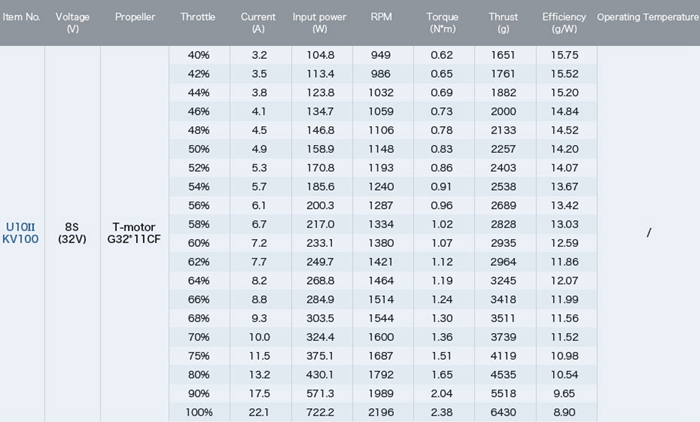Select the 3245 thrust value
Viewport: 700px width, 422px height.
pyautogui.click(x=503, y=281)
